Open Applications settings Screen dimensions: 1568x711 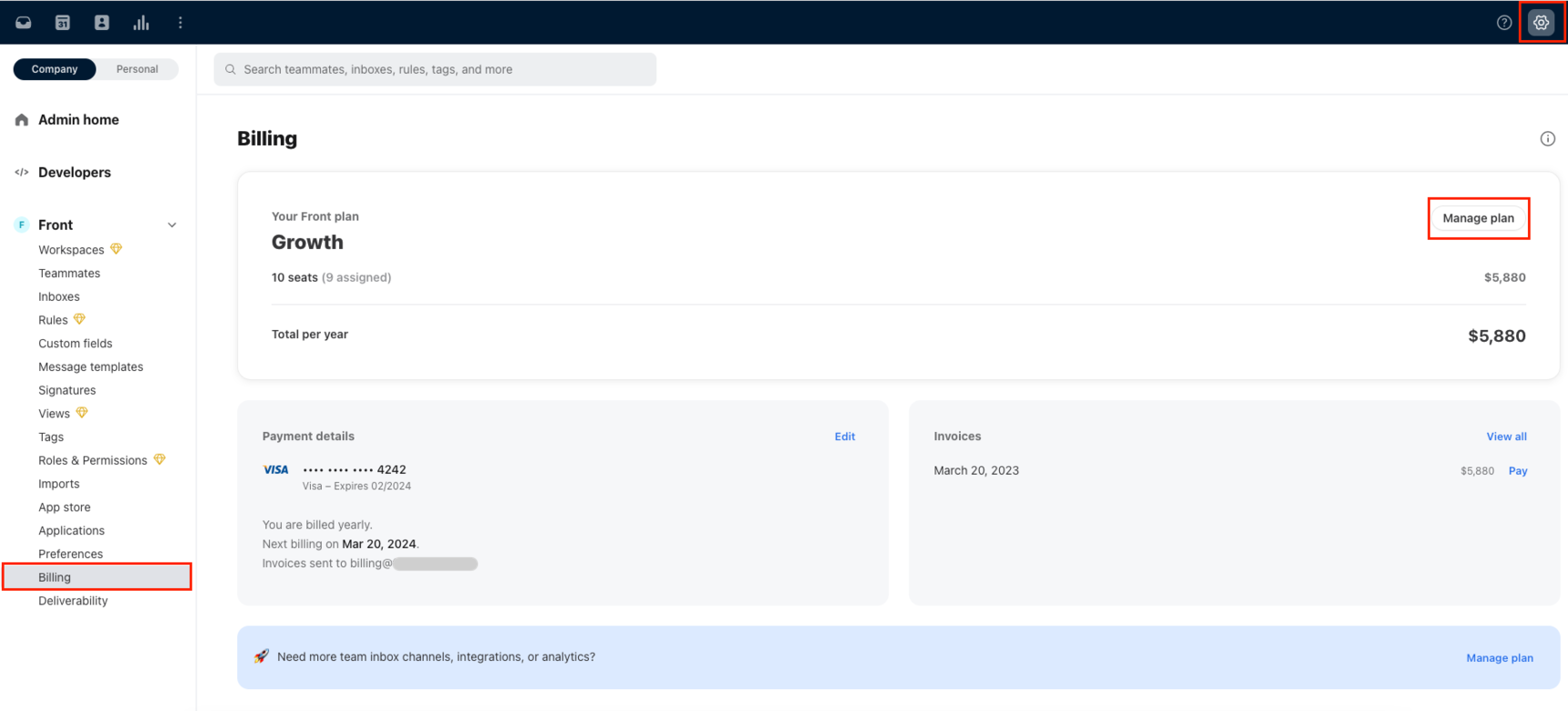[72, 531]
